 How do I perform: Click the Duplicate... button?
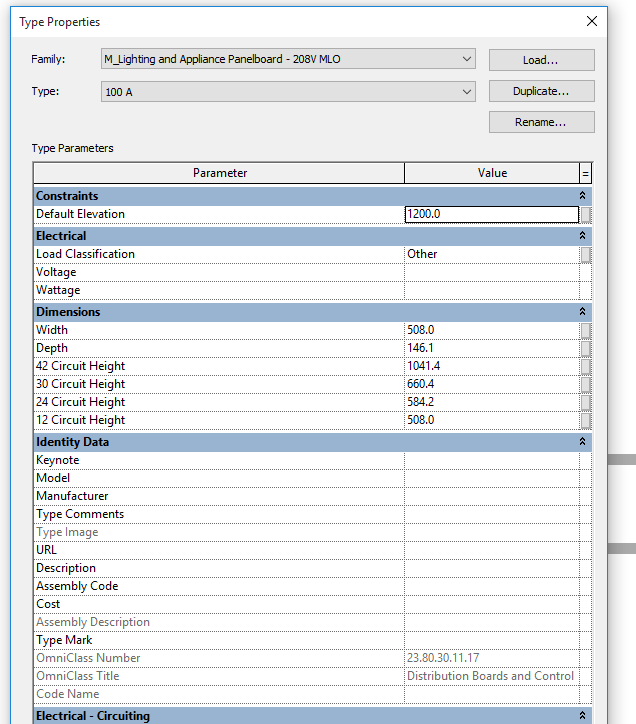(541, 91)
